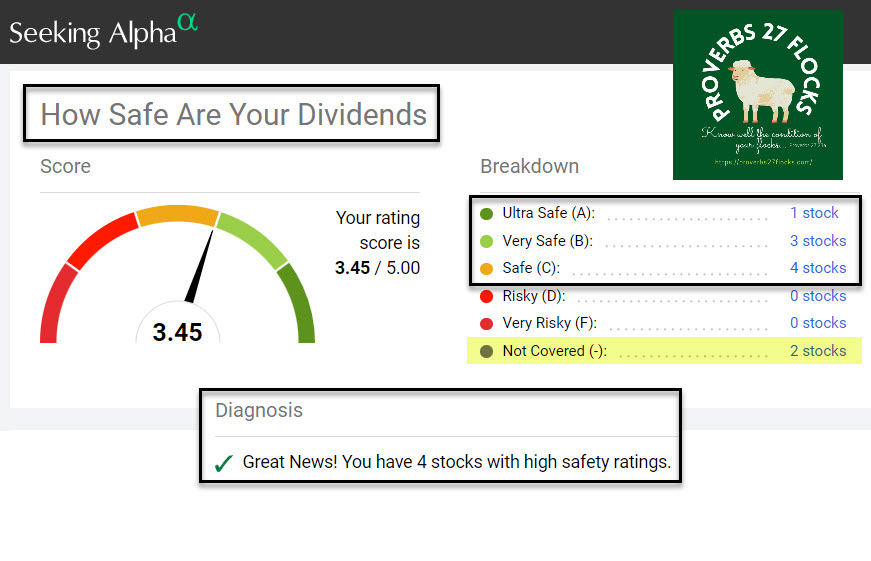This screenshot has width=871, height=561.
Task: Click the Very Risky (F) dot
Action: [x=487, y=323]
